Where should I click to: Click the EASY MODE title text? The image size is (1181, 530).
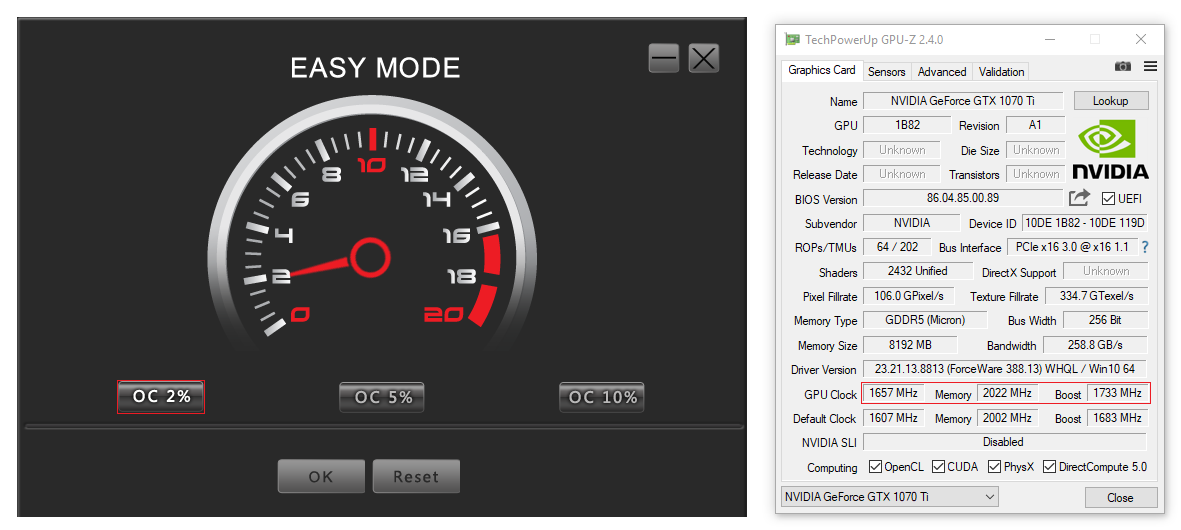(375, 69)
